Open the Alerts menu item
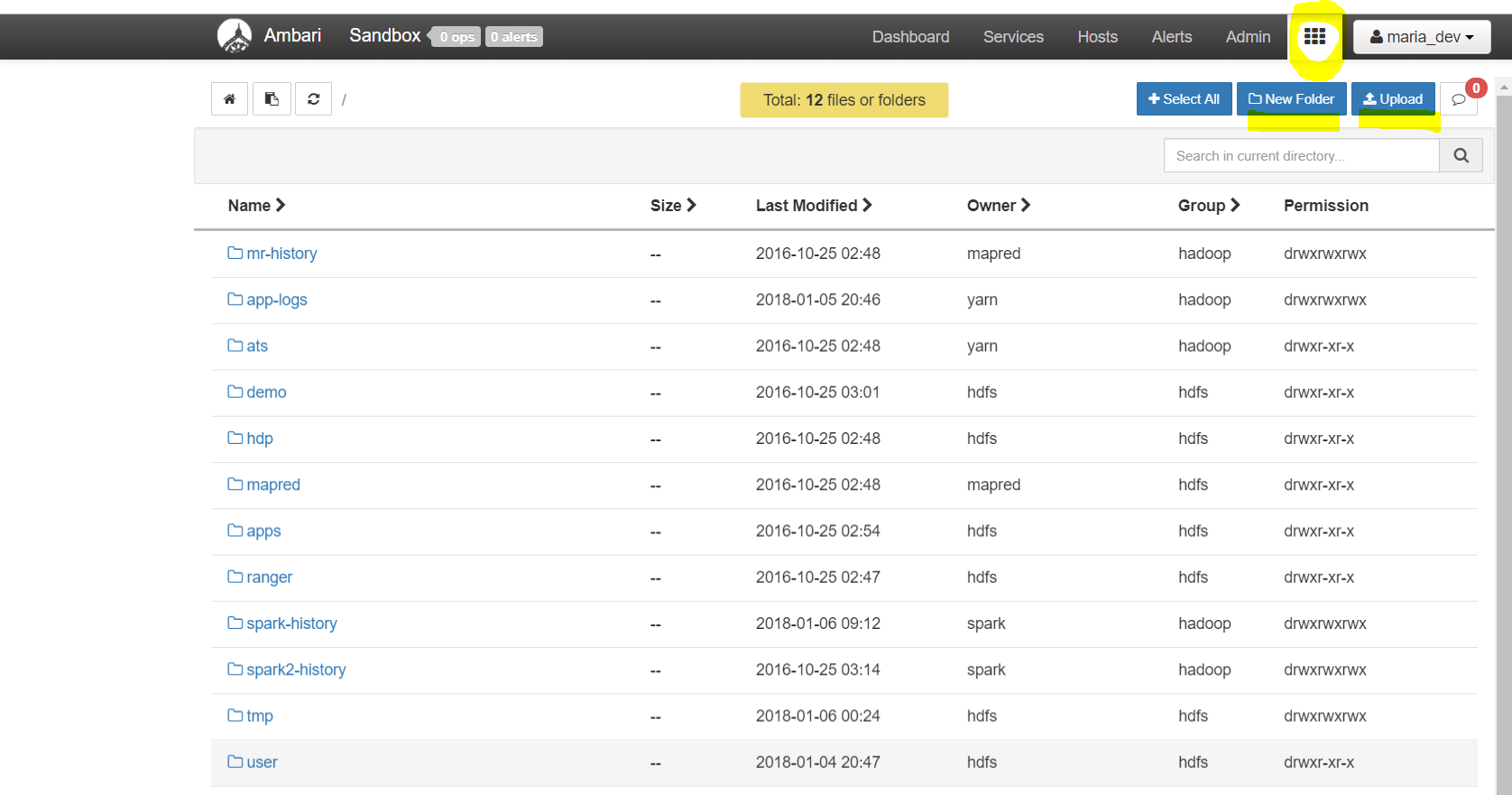This screenshot has width=1512, height=795. tap(1171, 37)
